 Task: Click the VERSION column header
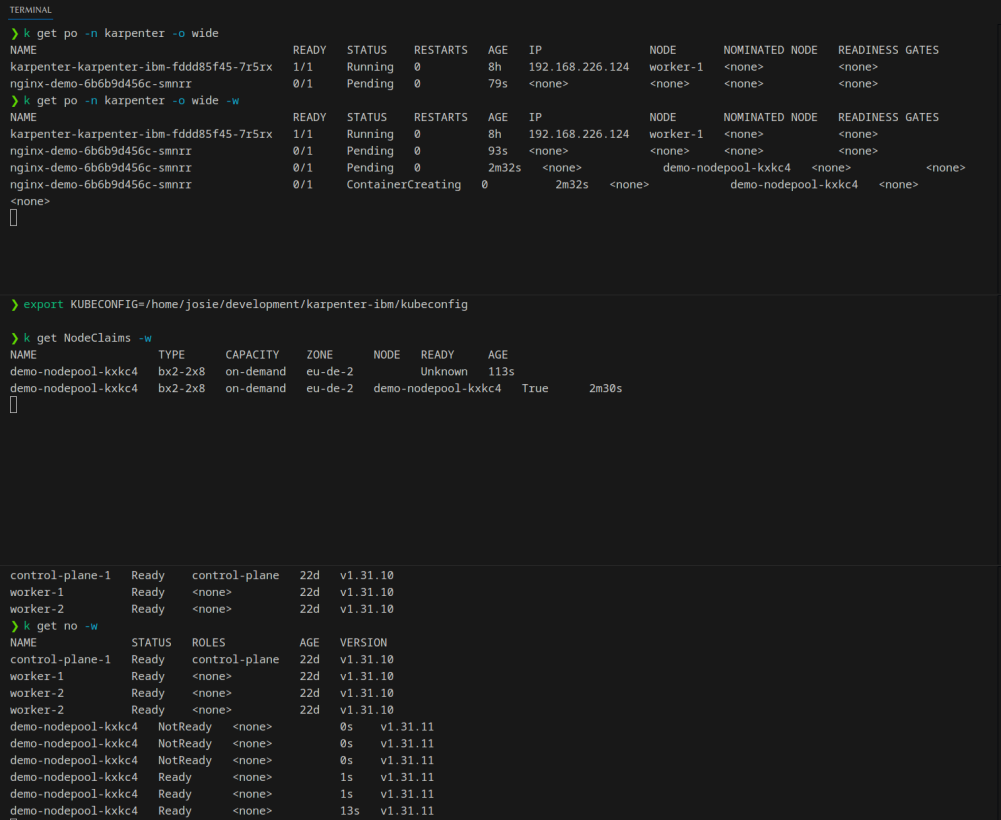[x=363, y=643]
